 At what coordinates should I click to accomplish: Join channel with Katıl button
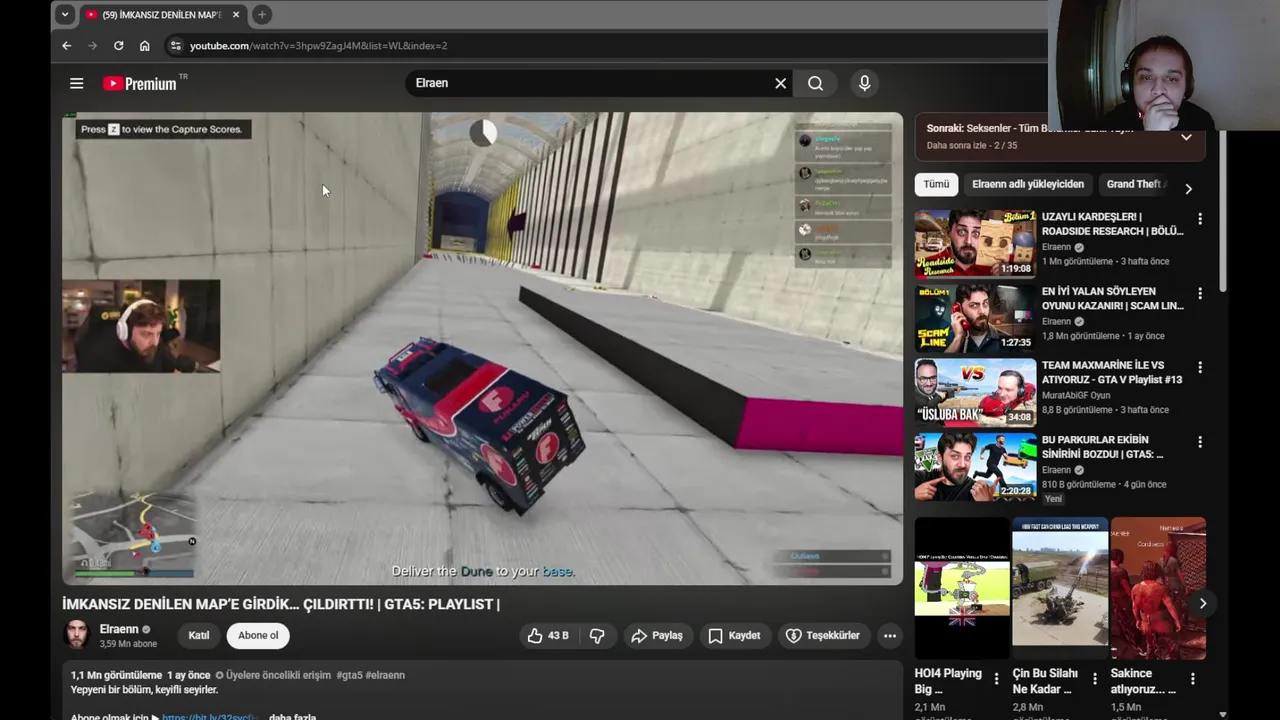click(199, 636)
